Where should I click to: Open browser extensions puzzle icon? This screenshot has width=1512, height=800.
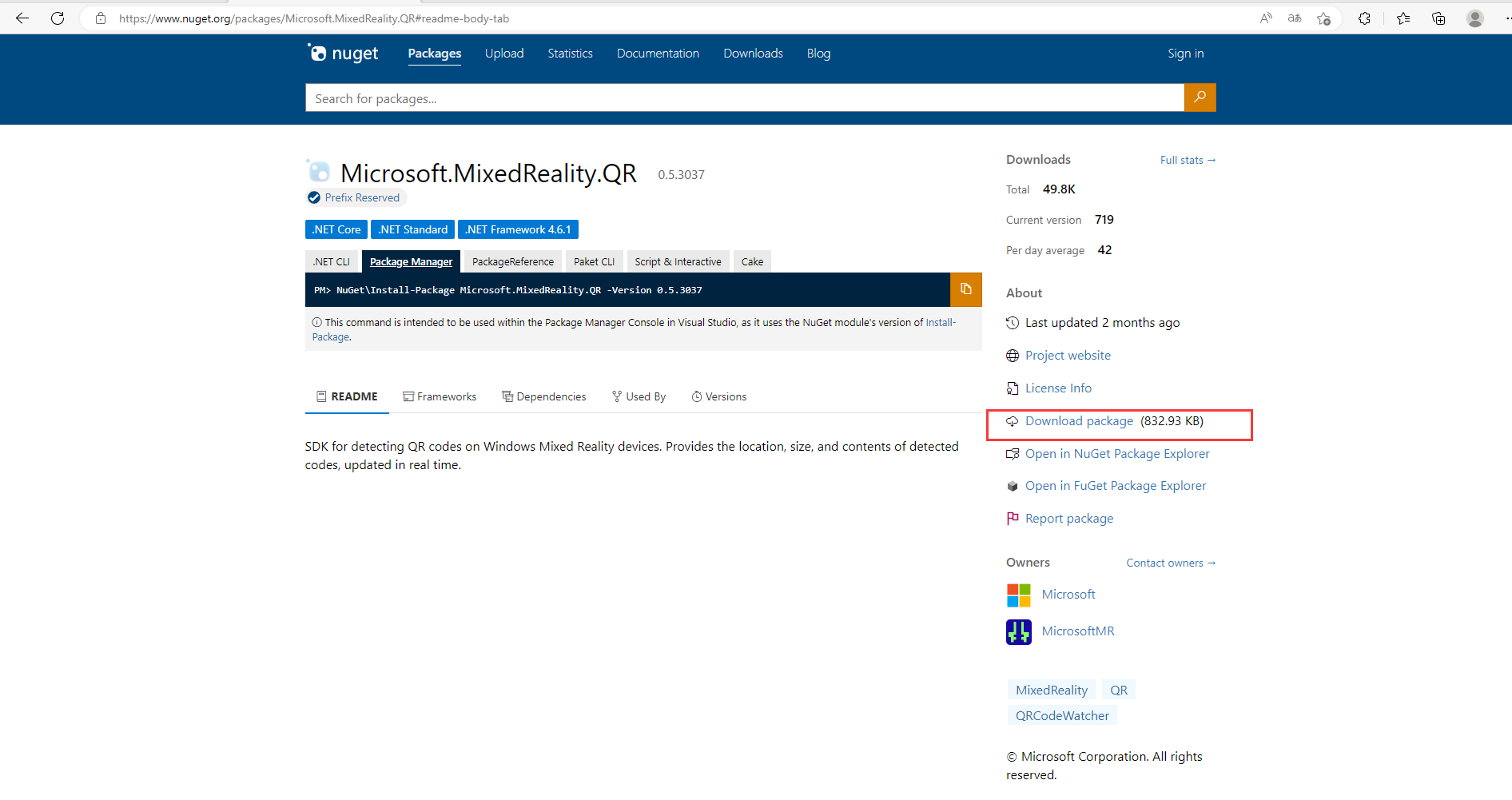pos(1365,18)
